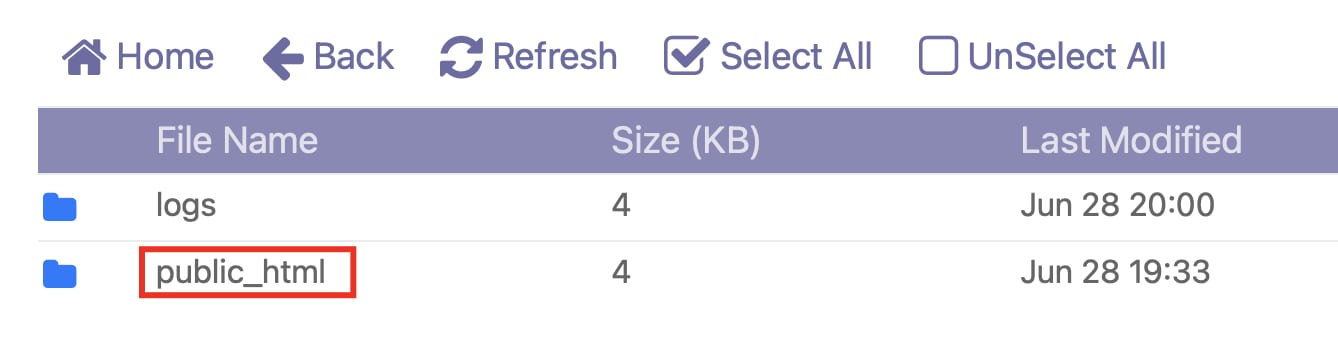Select the logs row size value
1338x360 pixels.
point(621,207)
